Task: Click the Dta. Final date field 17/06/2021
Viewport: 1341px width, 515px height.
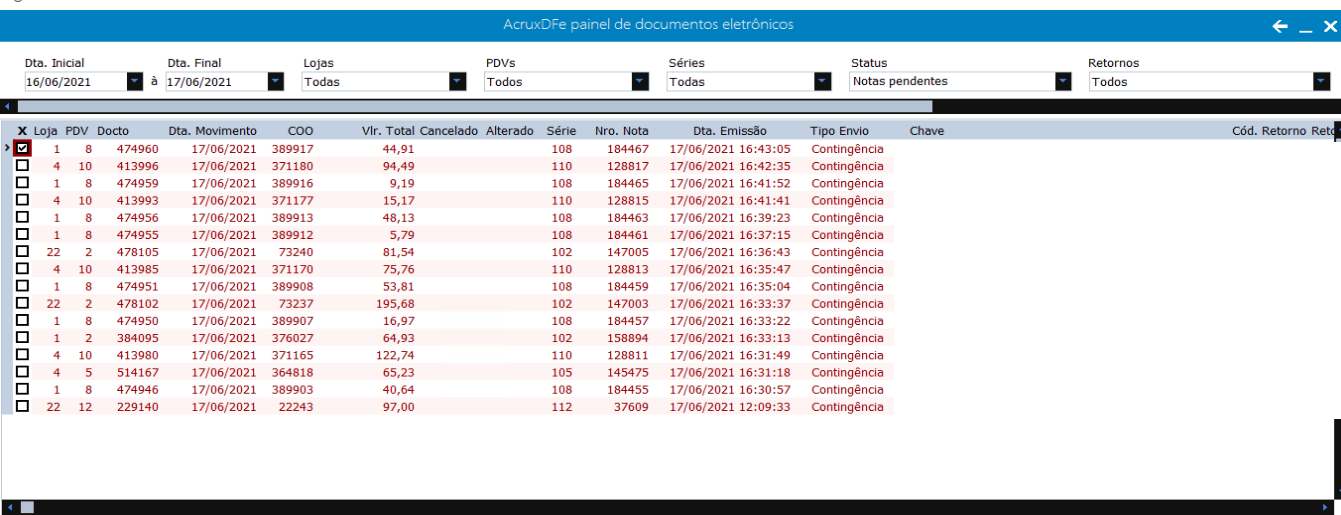Action: coord(216,82)
